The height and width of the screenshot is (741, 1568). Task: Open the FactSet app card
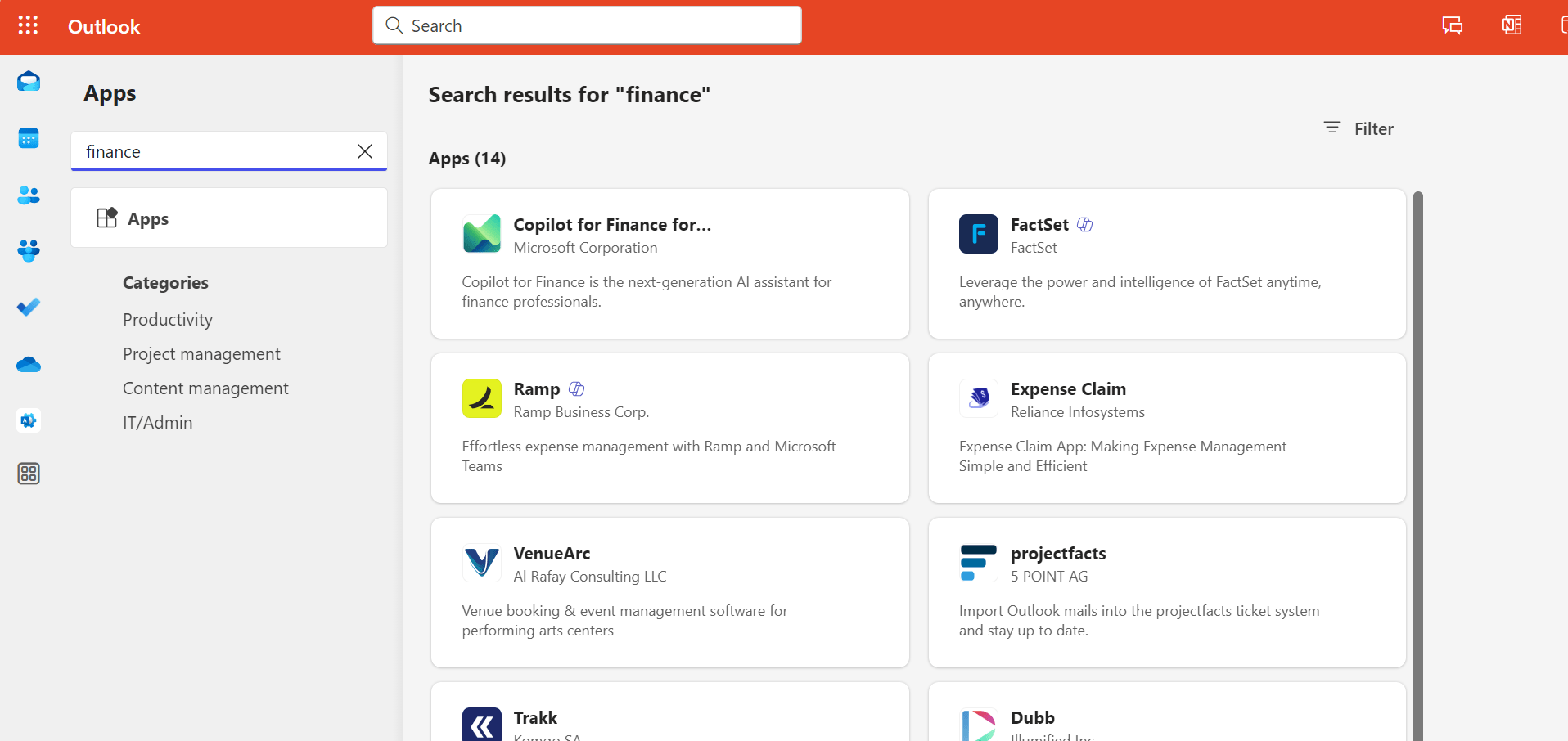pyautogui.click(x=1166, y=263)
